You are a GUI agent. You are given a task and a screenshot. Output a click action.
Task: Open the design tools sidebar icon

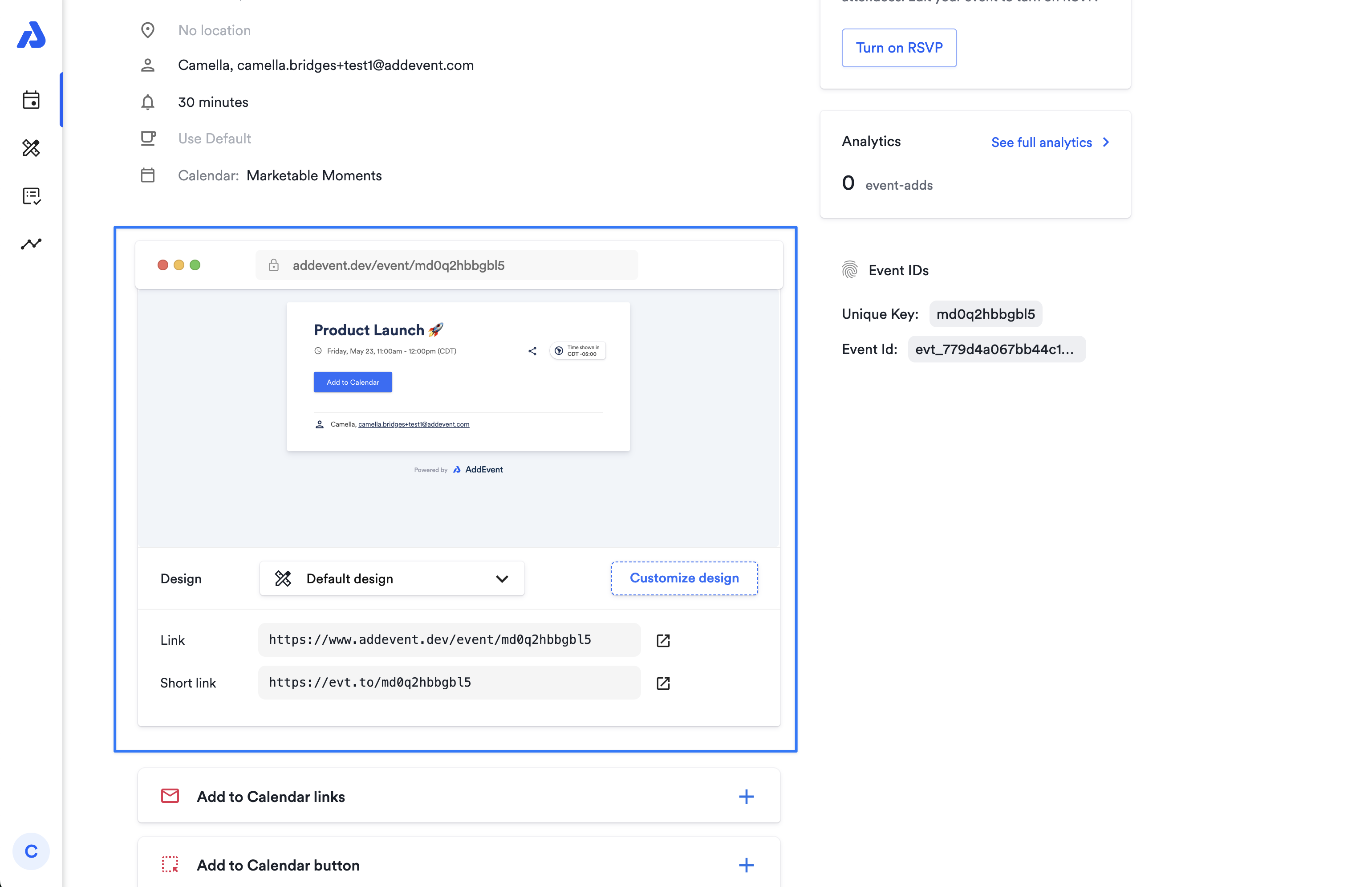31,148
